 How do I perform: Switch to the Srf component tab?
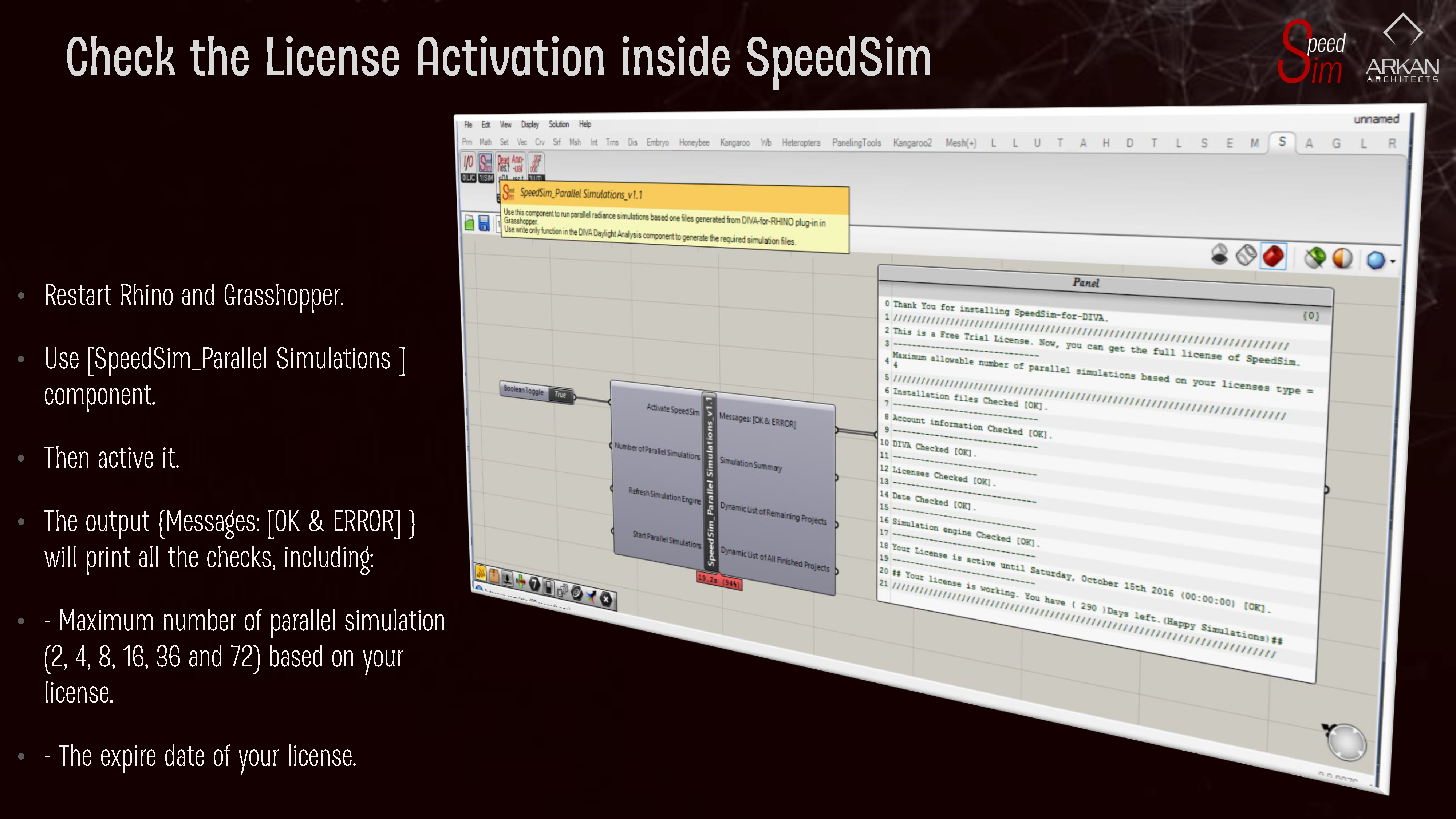tap(557, 142)
